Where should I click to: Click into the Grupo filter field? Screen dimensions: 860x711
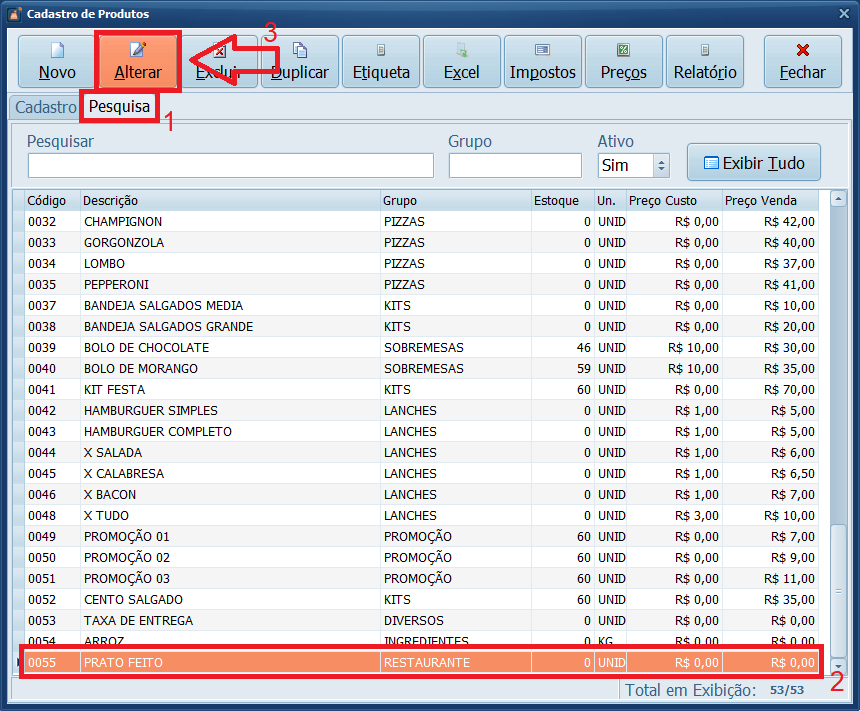(x=514, y=166)
